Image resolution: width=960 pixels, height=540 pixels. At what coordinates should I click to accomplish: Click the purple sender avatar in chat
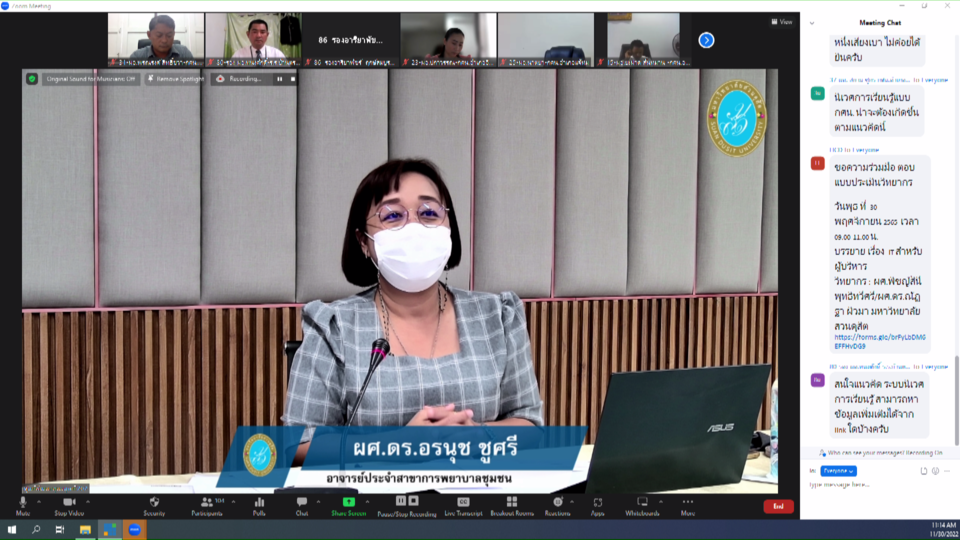[x=817, y=380]
